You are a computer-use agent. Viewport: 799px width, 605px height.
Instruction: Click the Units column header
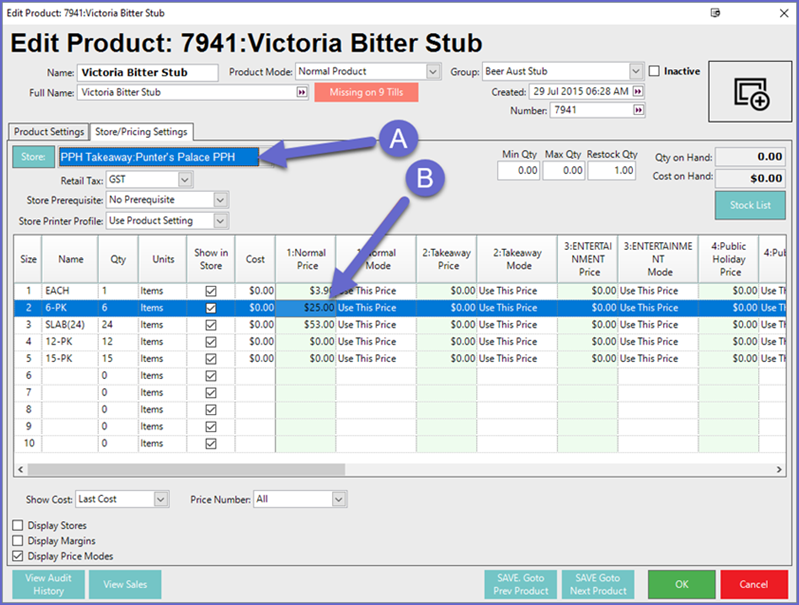click(x=163, y=259)
